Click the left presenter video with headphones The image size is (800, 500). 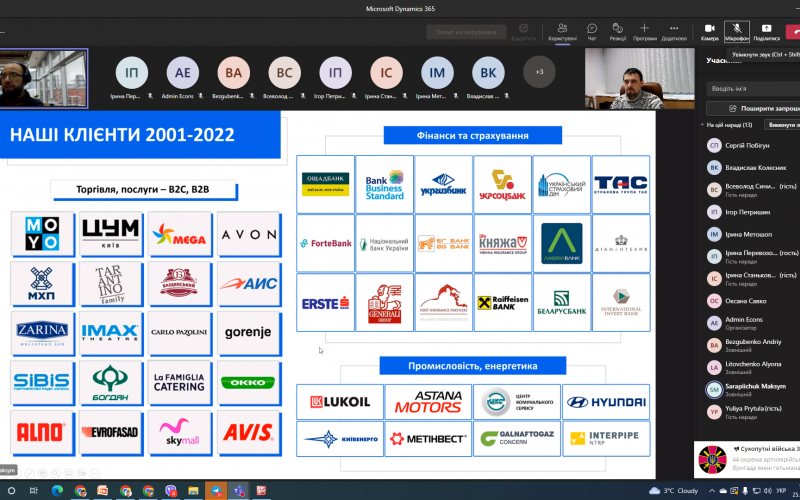click(x=44, y=79)
